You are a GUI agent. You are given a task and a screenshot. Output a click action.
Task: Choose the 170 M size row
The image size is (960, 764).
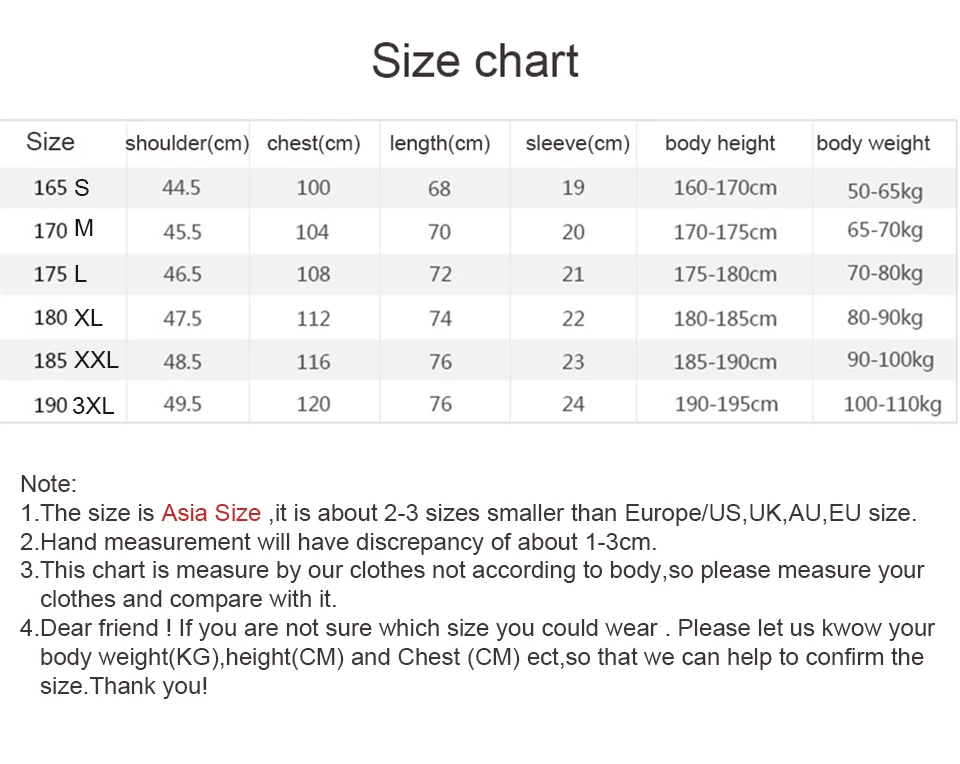(478, 231)
